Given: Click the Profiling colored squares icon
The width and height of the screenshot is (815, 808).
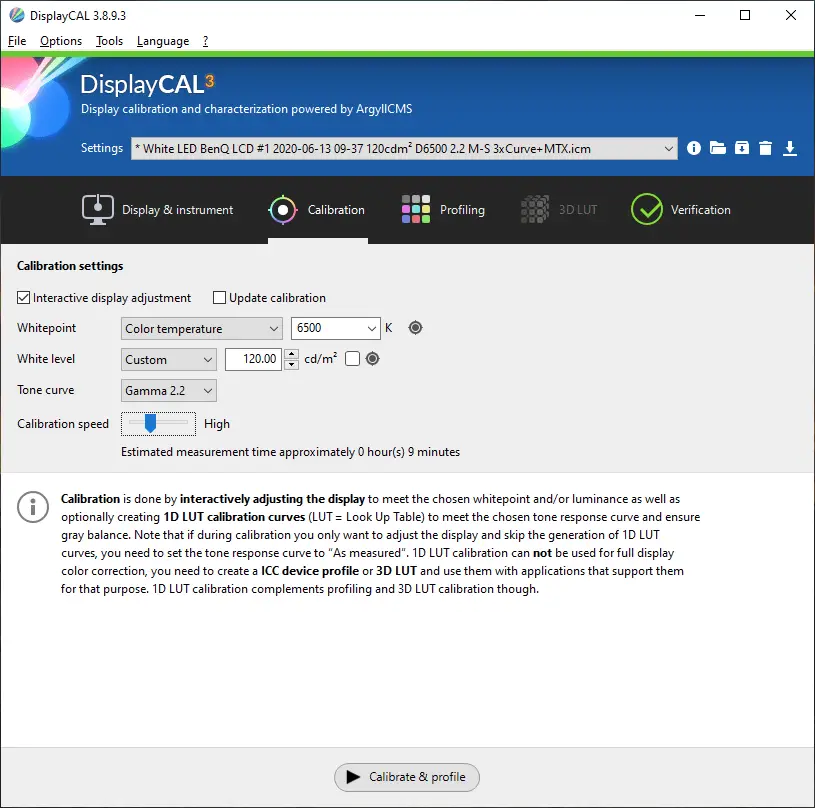Looking at the screenshot, I should (416, 209).
